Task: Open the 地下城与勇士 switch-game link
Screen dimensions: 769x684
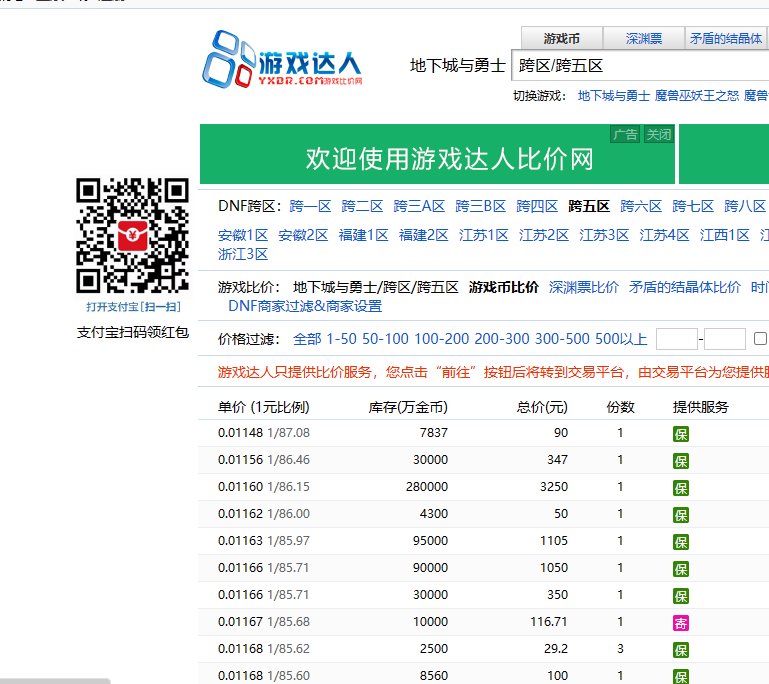Action: click(x=614, y=96)
